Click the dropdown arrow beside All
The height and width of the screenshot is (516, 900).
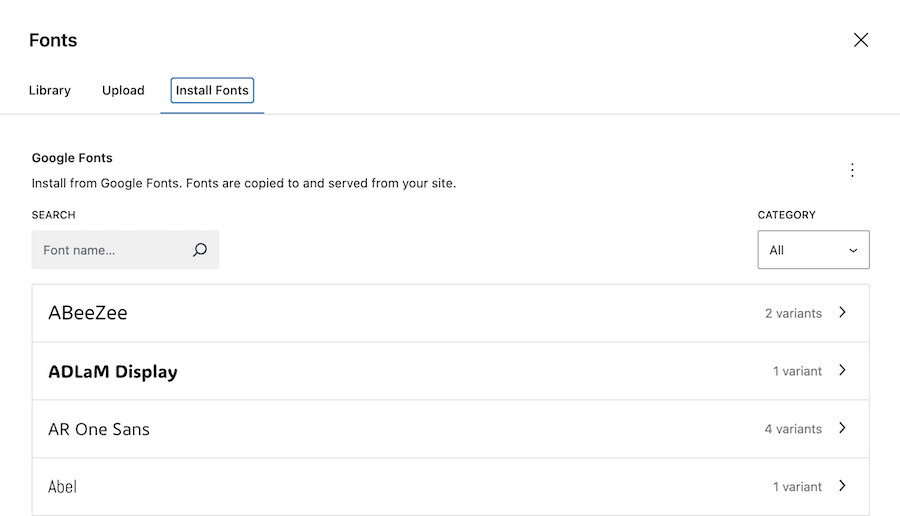pos(853,250)
